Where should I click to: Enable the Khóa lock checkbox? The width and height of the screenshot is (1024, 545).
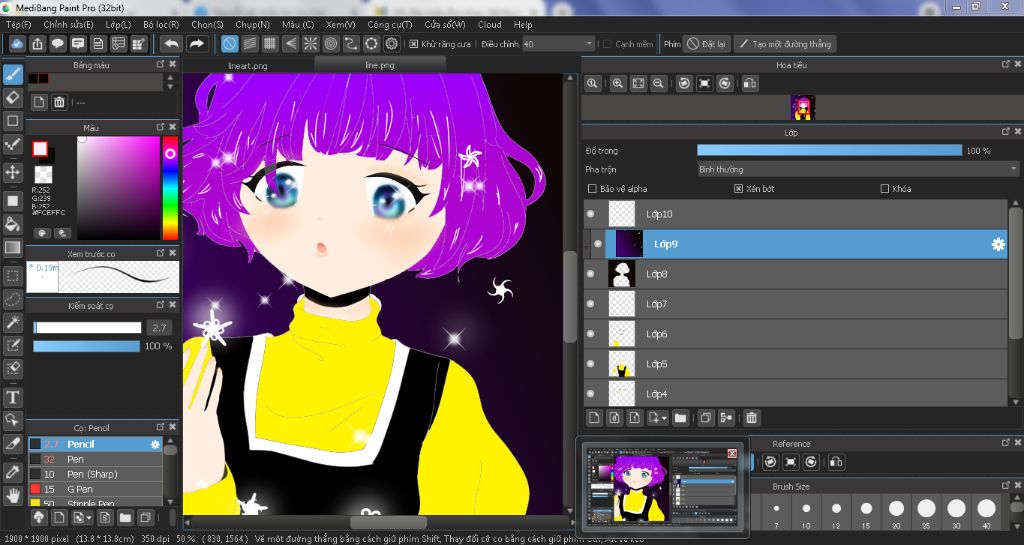pyautogui.click(x=885, y=189)
